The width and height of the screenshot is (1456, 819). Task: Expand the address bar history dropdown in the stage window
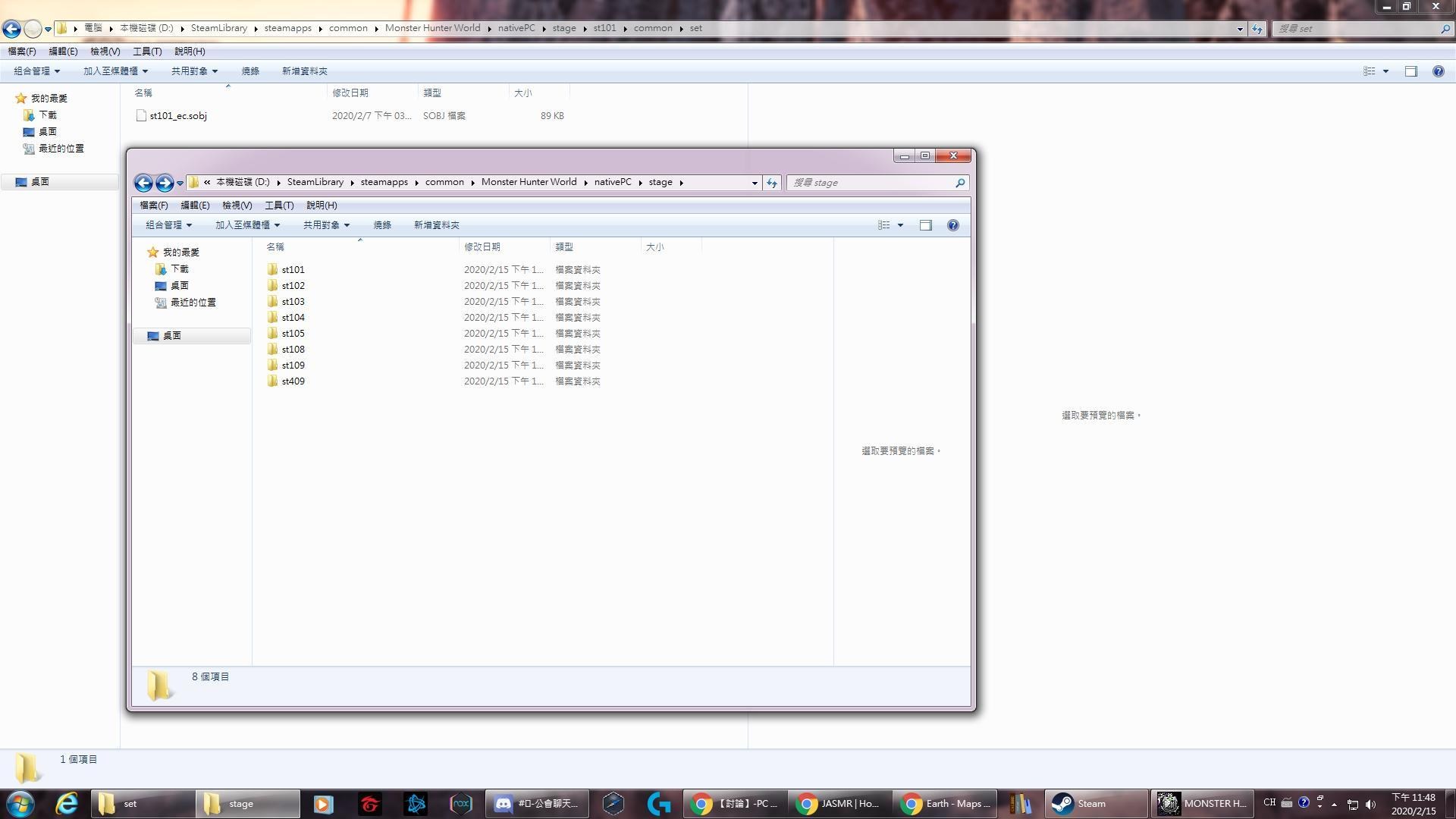pos(754,183)
